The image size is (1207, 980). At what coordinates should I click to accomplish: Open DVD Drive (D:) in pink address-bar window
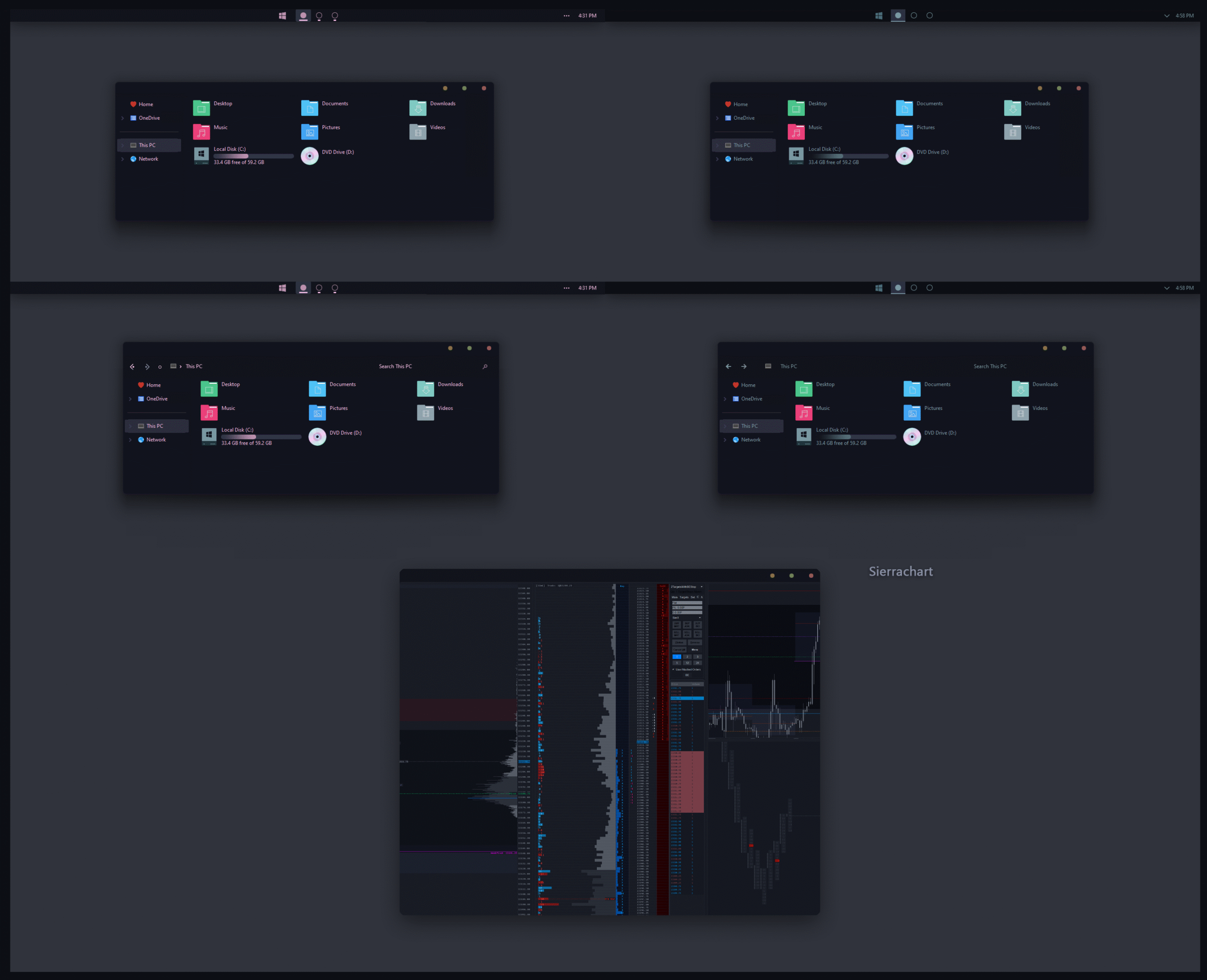click(317, 436)
